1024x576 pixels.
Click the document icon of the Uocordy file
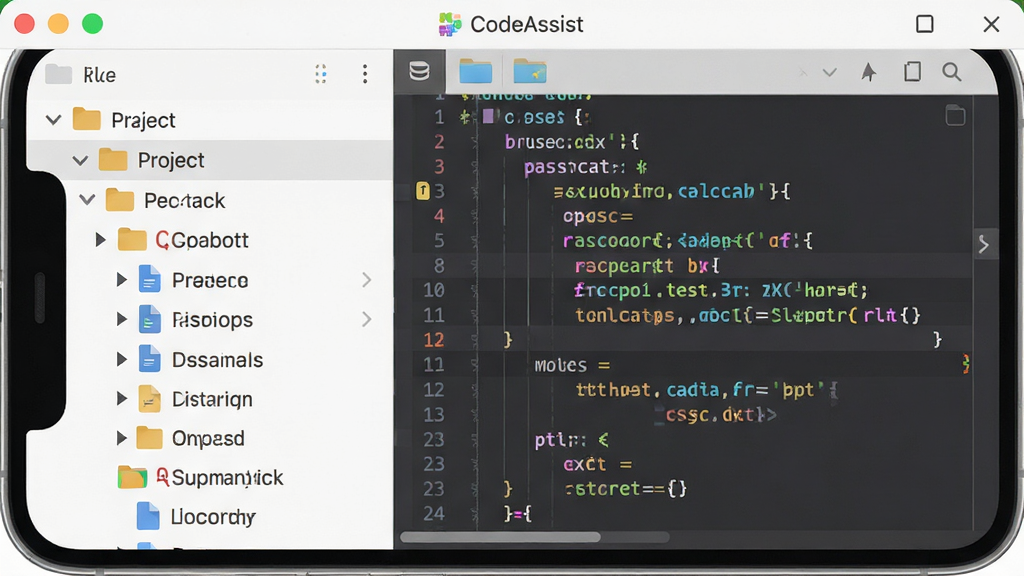pos(148,516)
